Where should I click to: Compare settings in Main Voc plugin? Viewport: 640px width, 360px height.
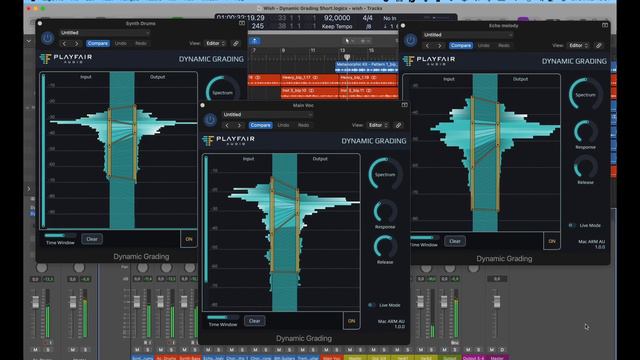[x=260, y=125]
